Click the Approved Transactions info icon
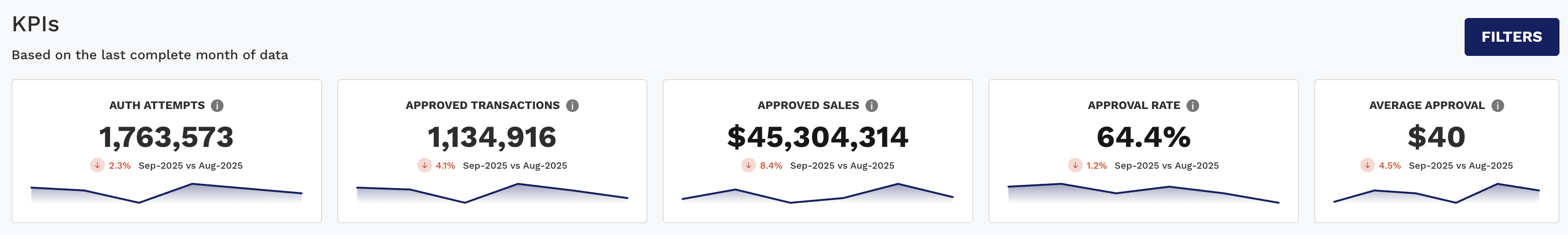1568x235 pixels. 572,105
